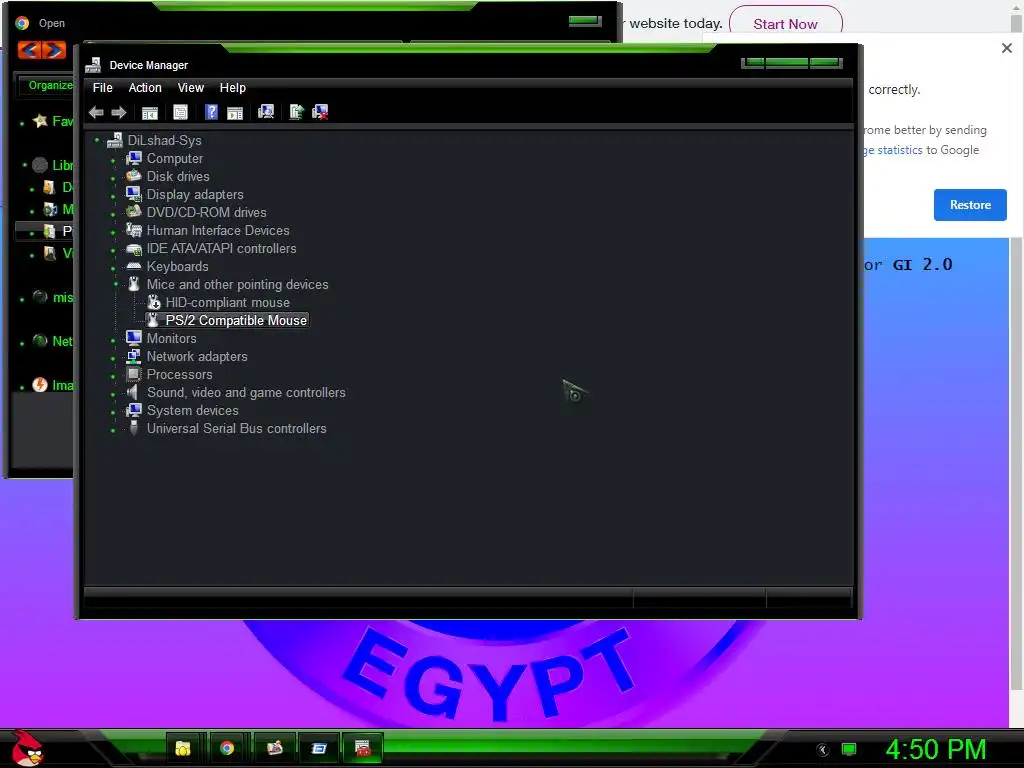Screen dimensions: 1024x768
Task: Click the HID-compliant mouse device icon
Action: (153, 302)
